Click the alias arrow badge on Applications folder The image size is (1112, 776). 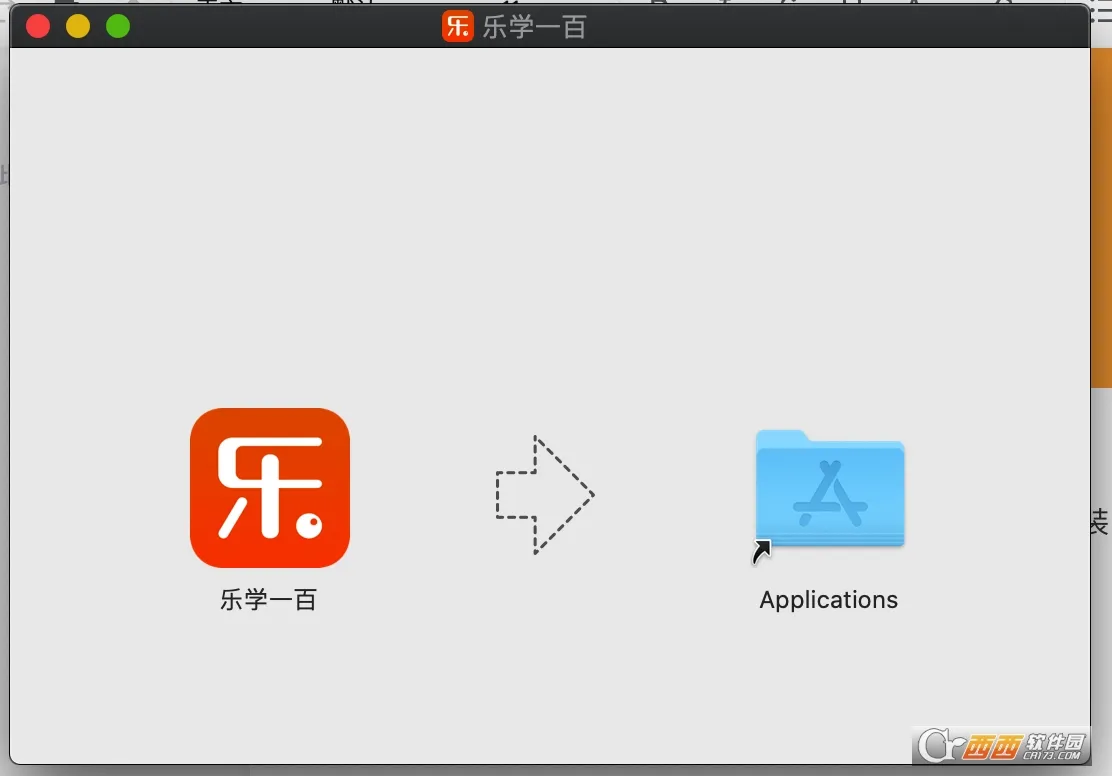tap(763, 551)
